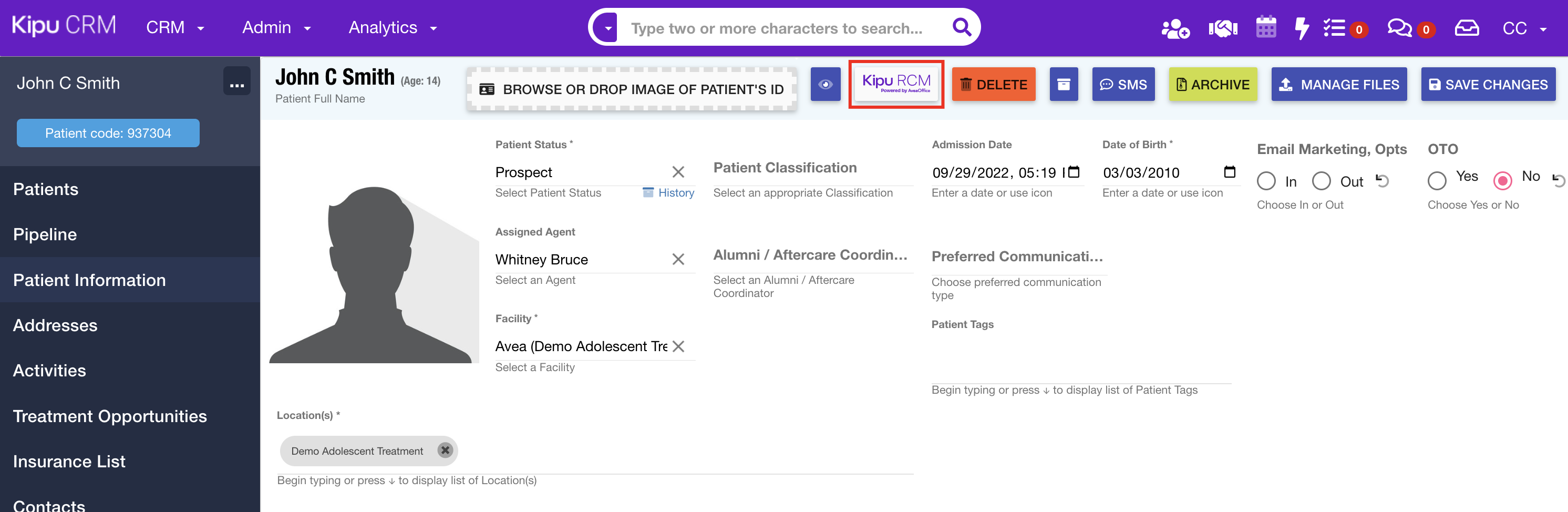Remove Demo Adolescent Treatment location tag
1568x512 pixels.
click(x=446, y=450)
